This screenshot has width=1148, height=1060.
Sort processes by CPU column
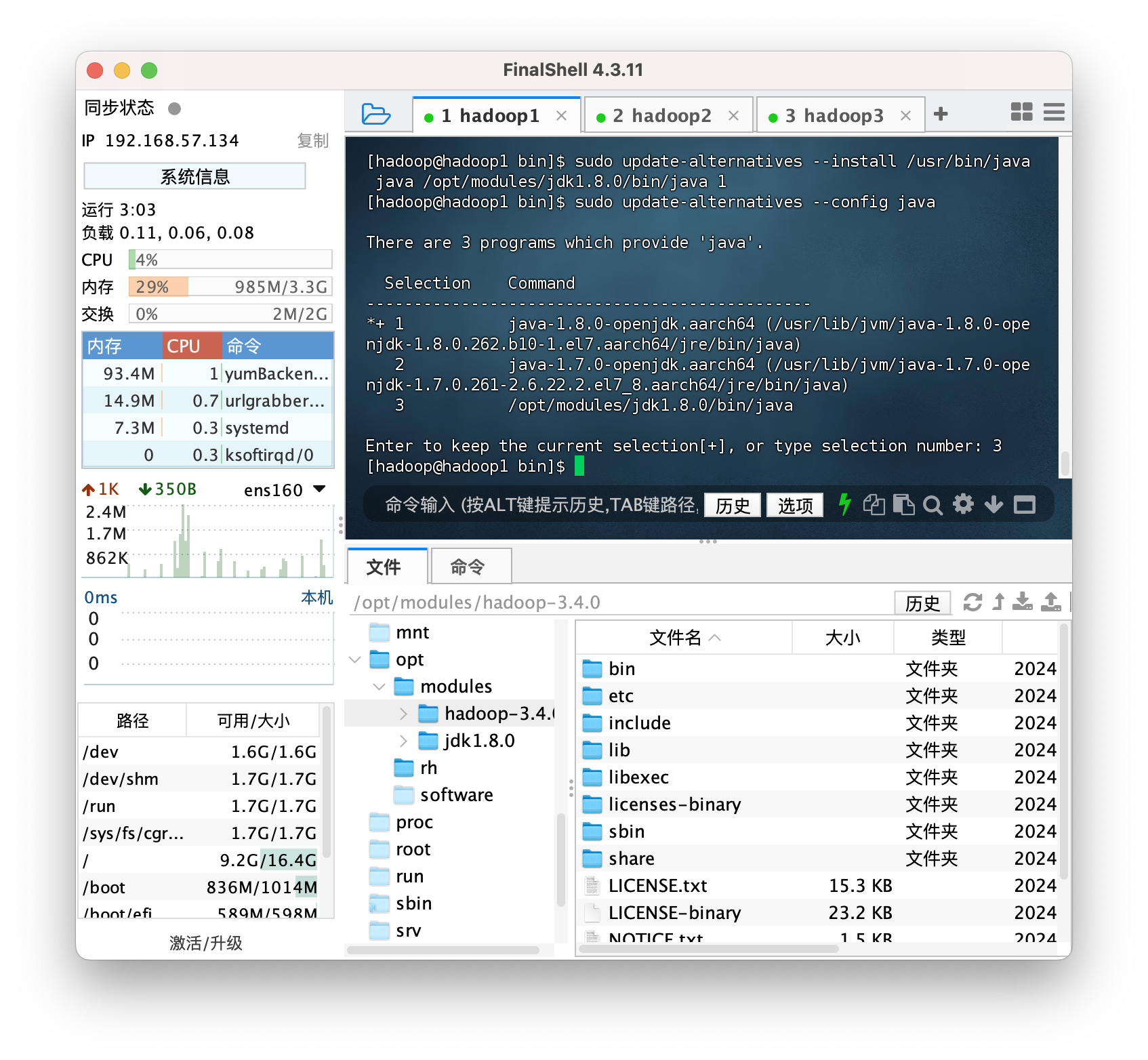(192, 346)
